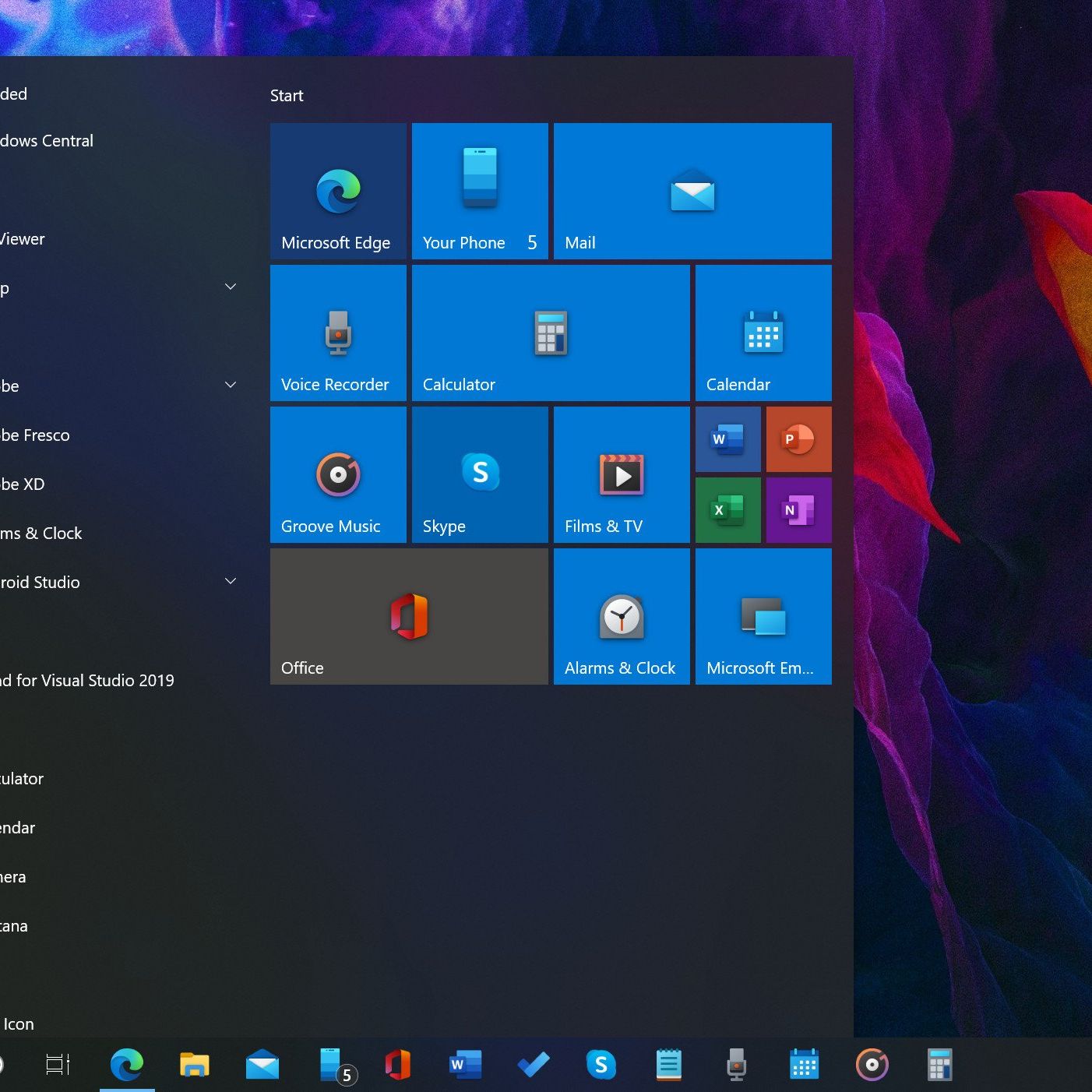Open the Films & TV tile
Screen dimensions: 1092x1092
click(x=622, y=474)
